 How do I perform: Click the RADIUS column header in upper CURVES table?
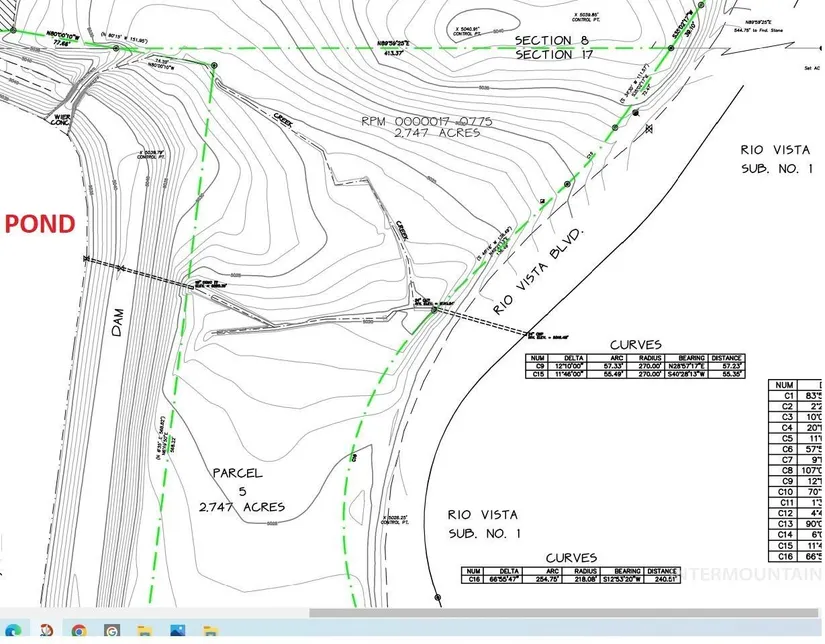point(650,358)
